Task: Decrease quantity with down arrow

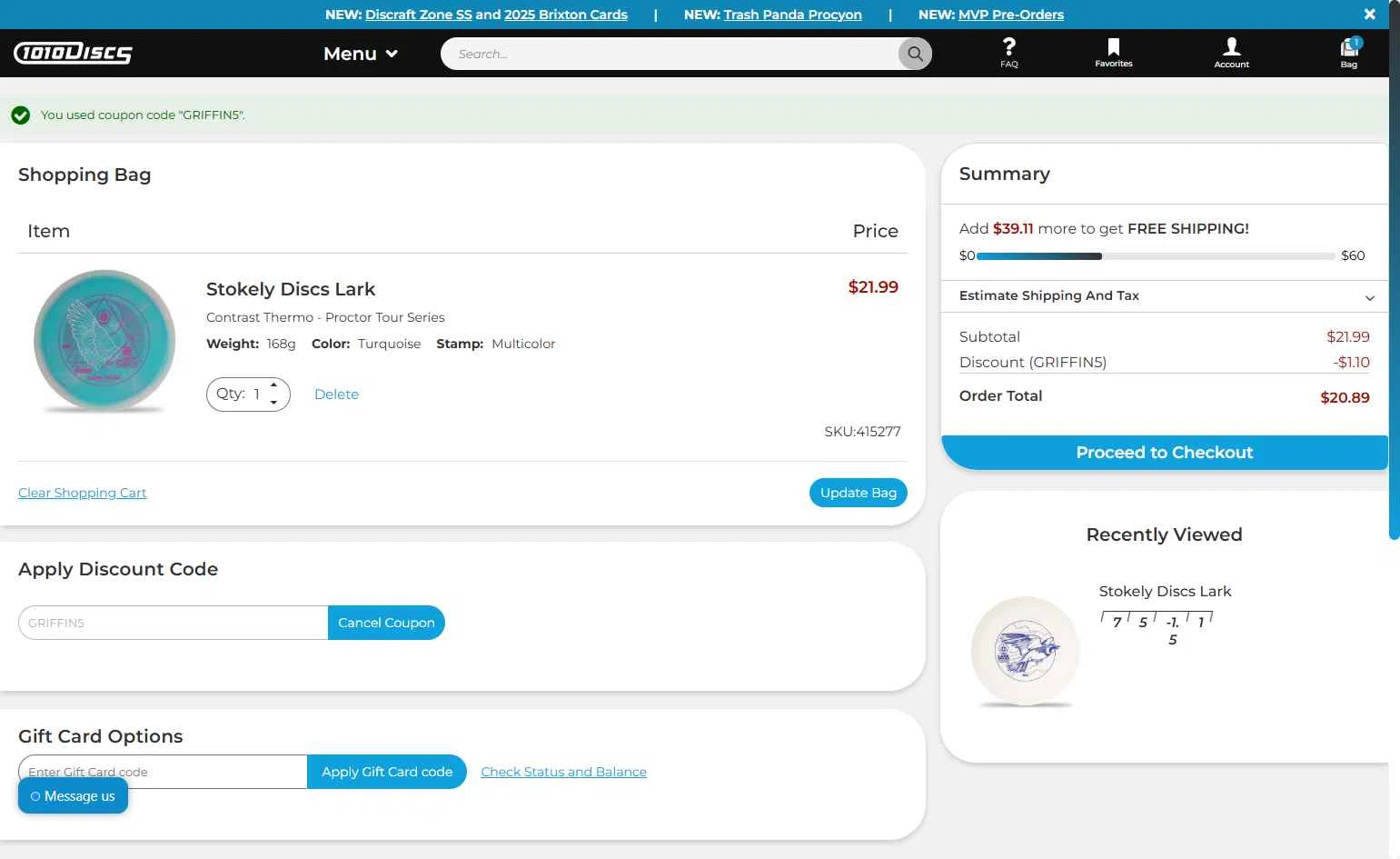Action: 273,403
